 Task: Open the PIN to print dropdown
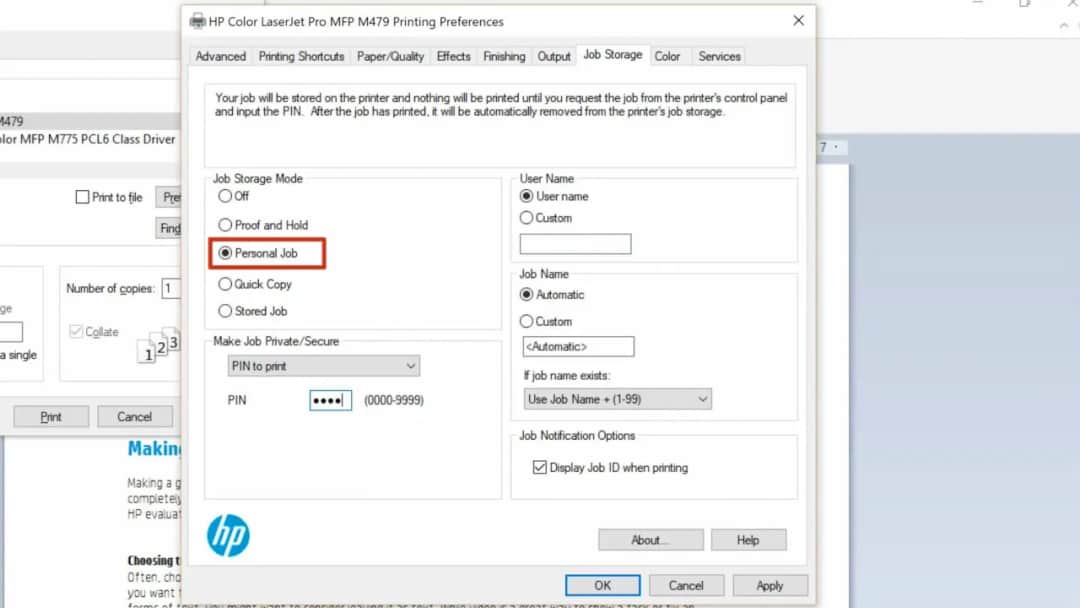[x=323, y=366]
